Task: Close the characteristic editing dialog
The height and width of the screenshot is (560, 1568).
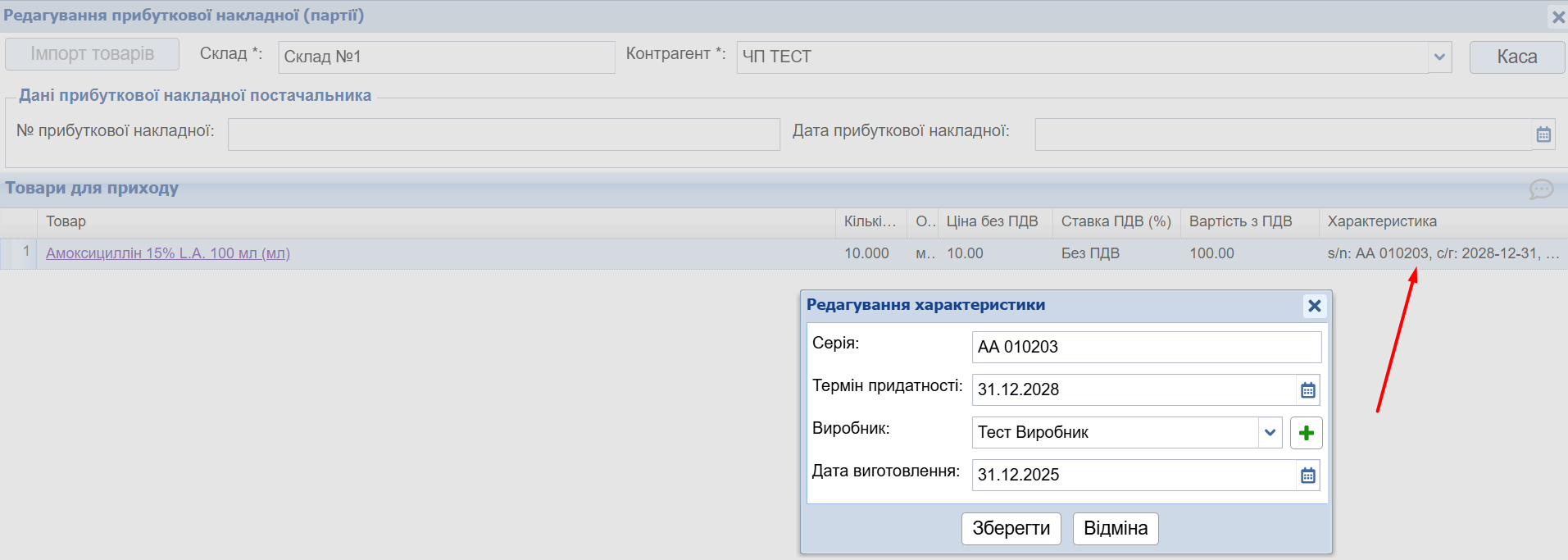Action: click(1314, 306)
